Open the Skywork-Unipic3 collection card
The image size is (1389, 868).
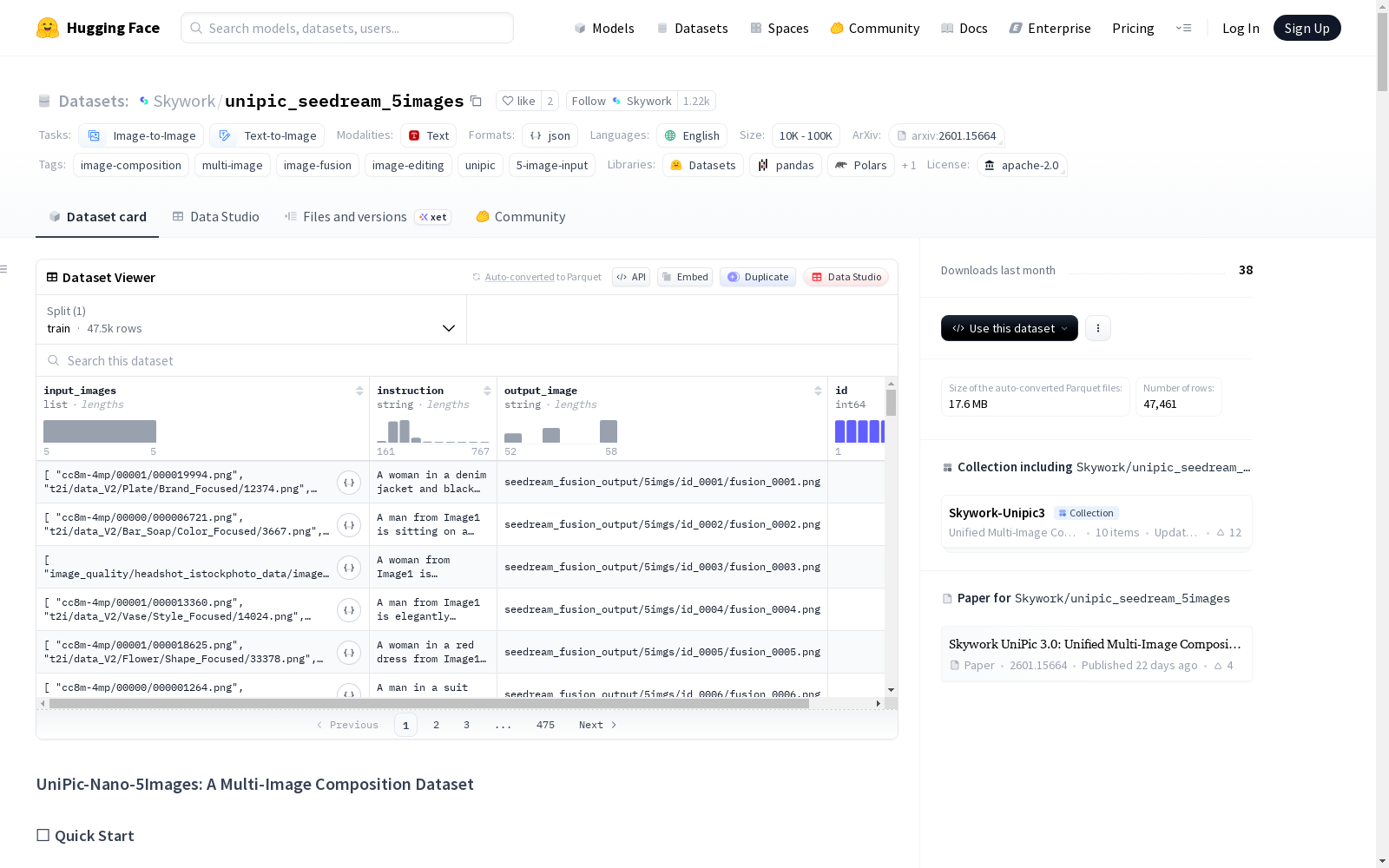(1096, 522)
